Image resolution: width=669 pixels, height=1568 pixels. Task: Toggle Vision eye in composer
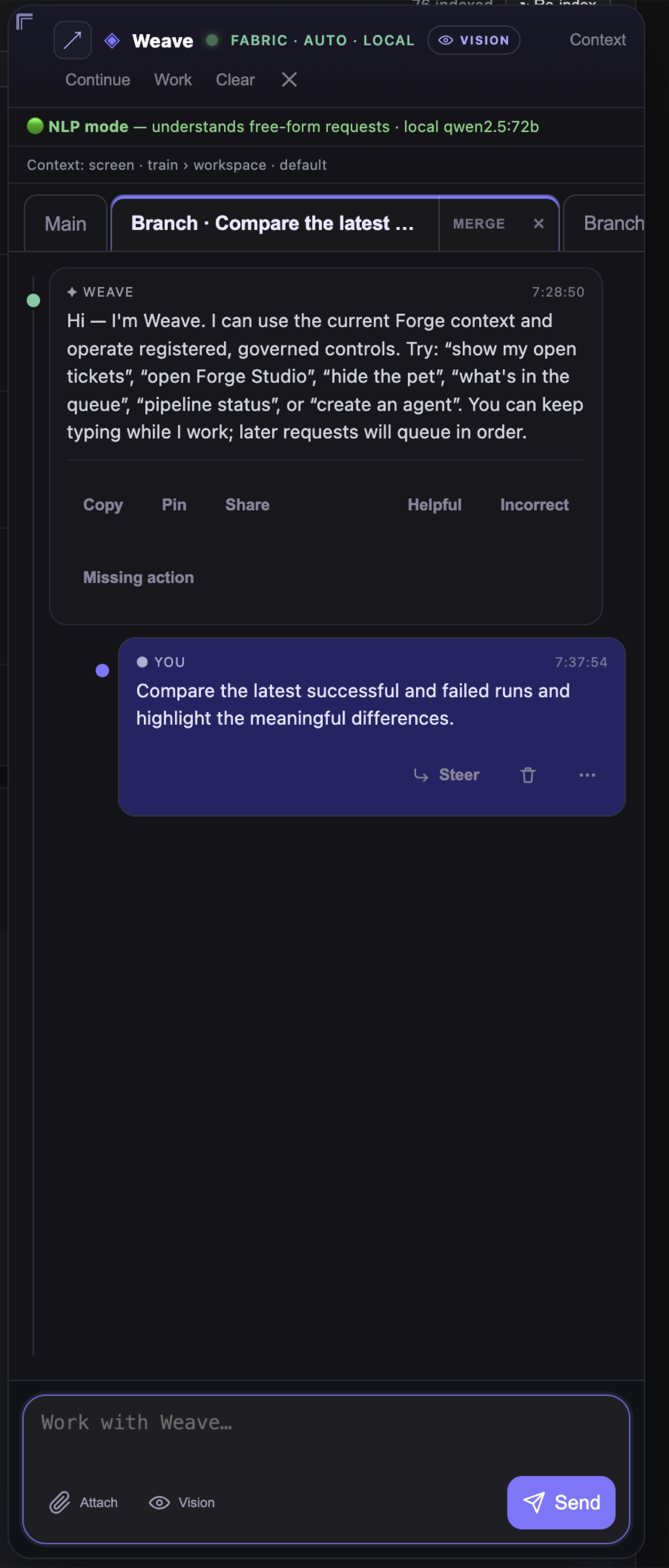(181, 1502)
